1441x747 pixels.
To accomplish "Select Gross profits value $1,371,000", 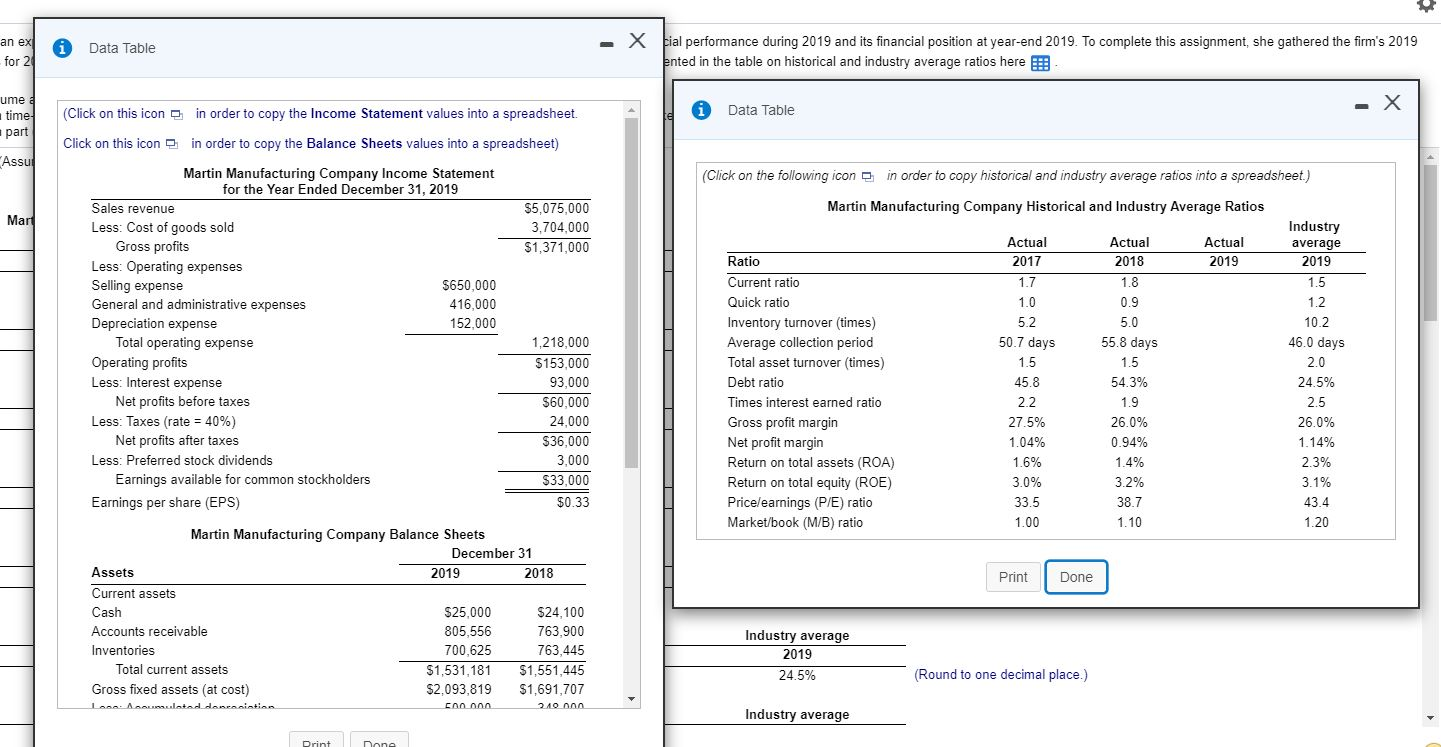I will point(557,247).
